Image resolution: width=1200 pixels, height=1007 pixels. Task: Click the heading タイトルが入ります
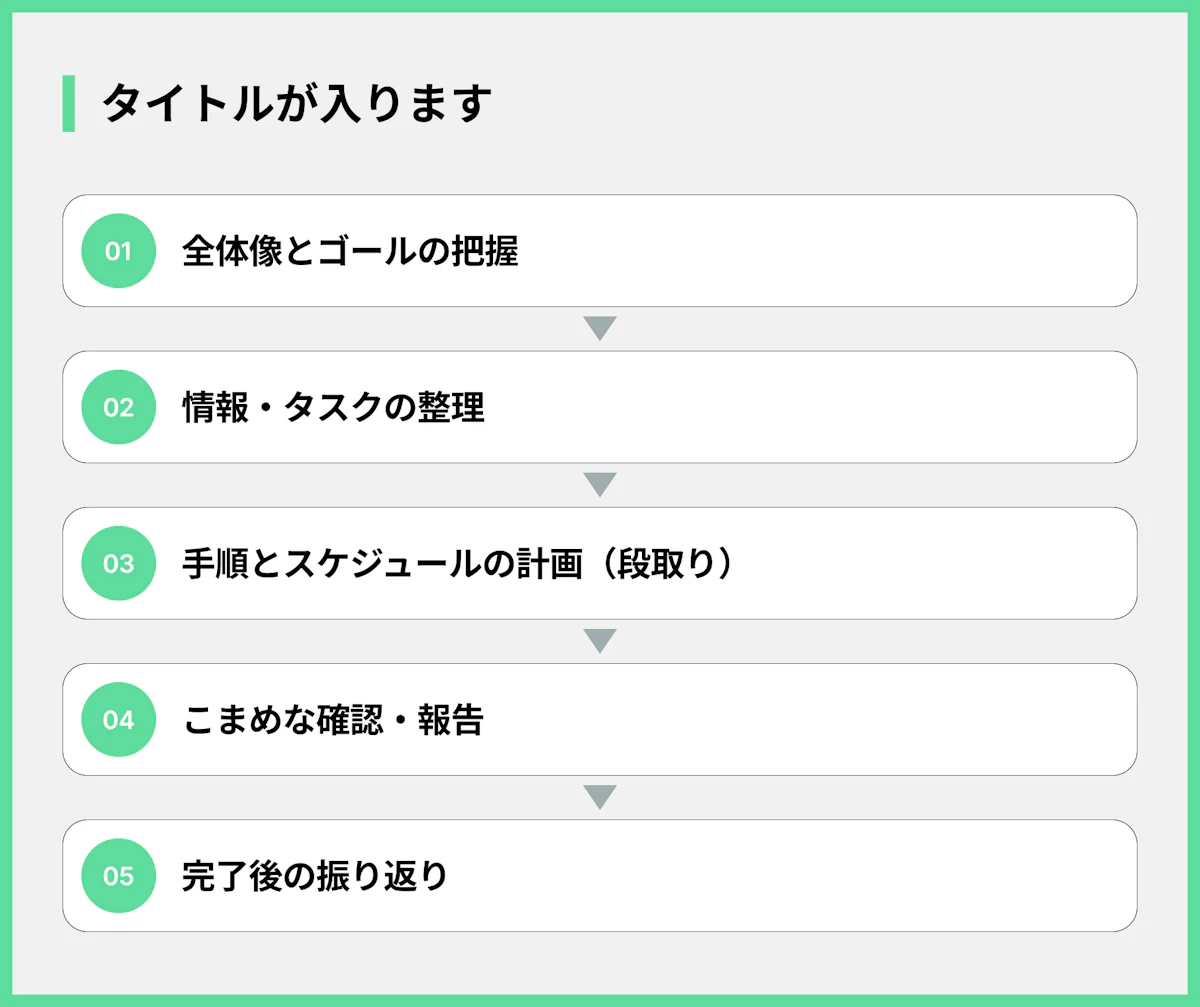tap(297, 104)
